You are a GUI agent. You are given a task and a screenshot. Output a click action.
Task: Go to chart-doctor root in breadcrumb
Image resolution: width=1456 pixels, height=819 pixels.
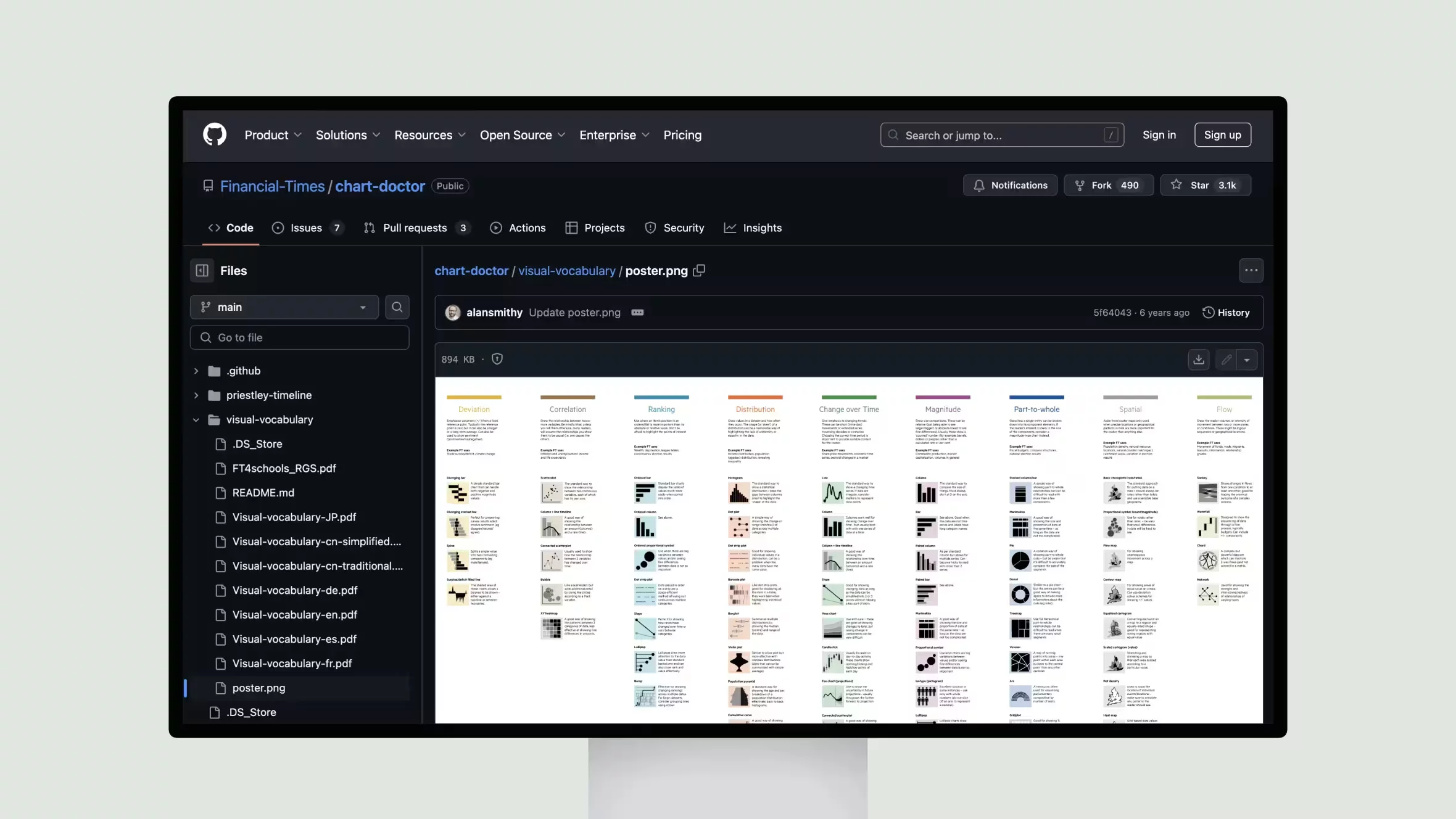471,271
